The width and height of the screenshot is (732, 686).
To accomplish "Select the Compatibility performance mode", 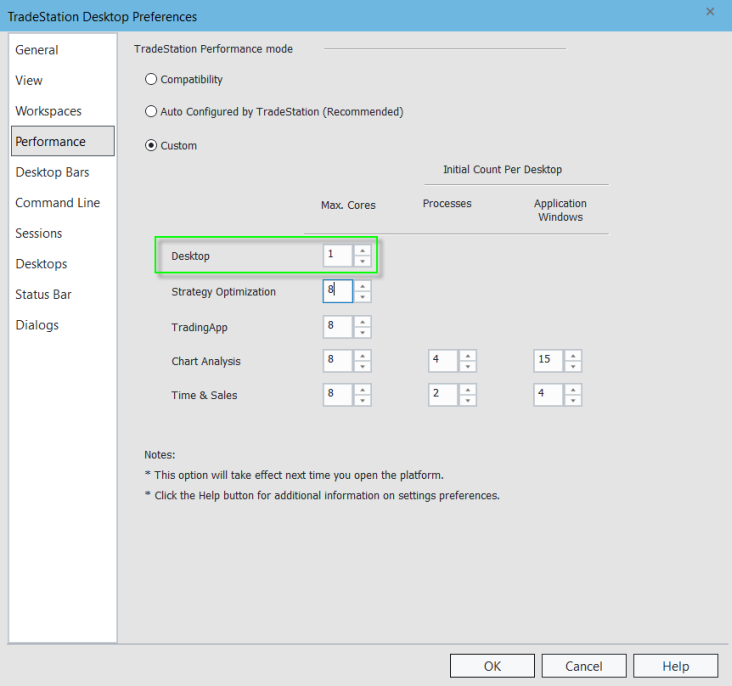I will click(151, 79).
